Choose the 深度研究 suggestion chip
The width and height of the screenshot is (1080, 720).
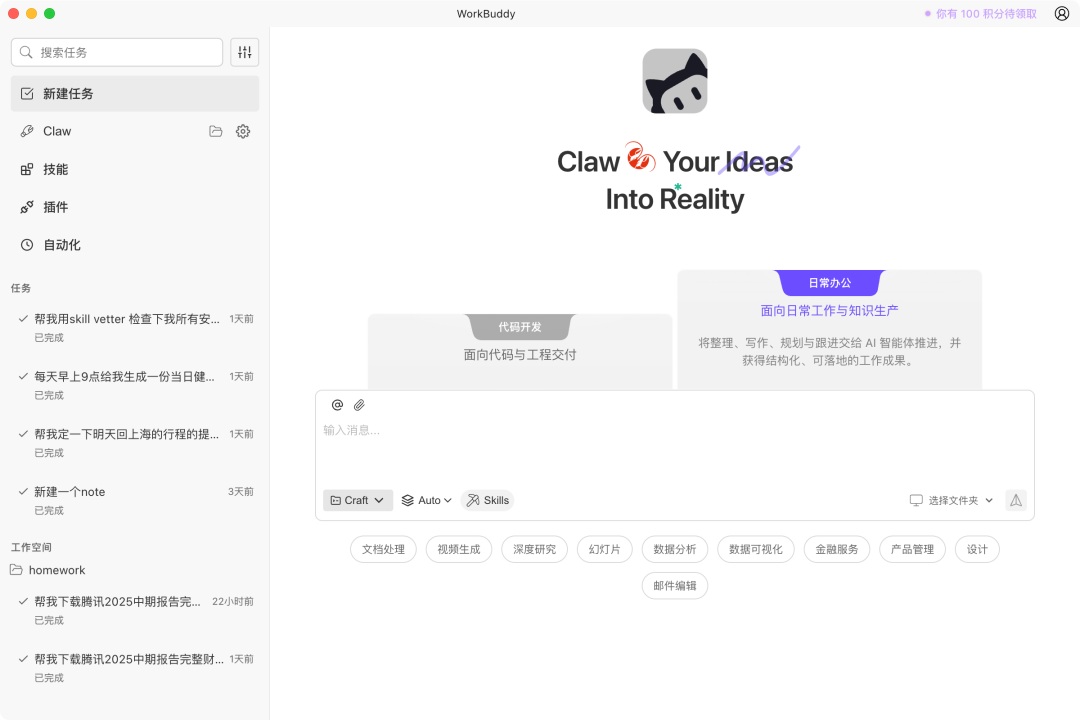pyautogui.click(x=534, y=549)
